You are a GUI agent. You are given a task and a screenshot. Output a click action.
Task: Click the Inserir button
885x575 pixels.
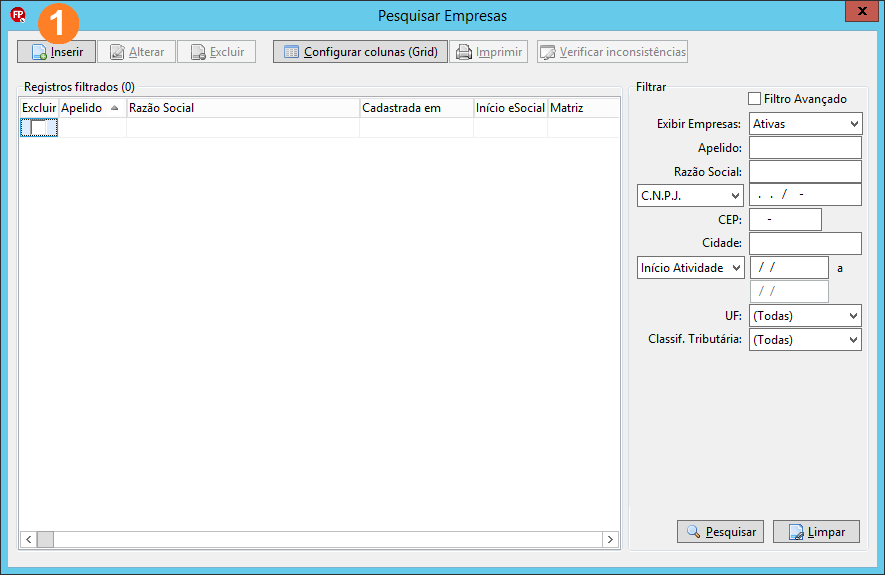[56, 52]
